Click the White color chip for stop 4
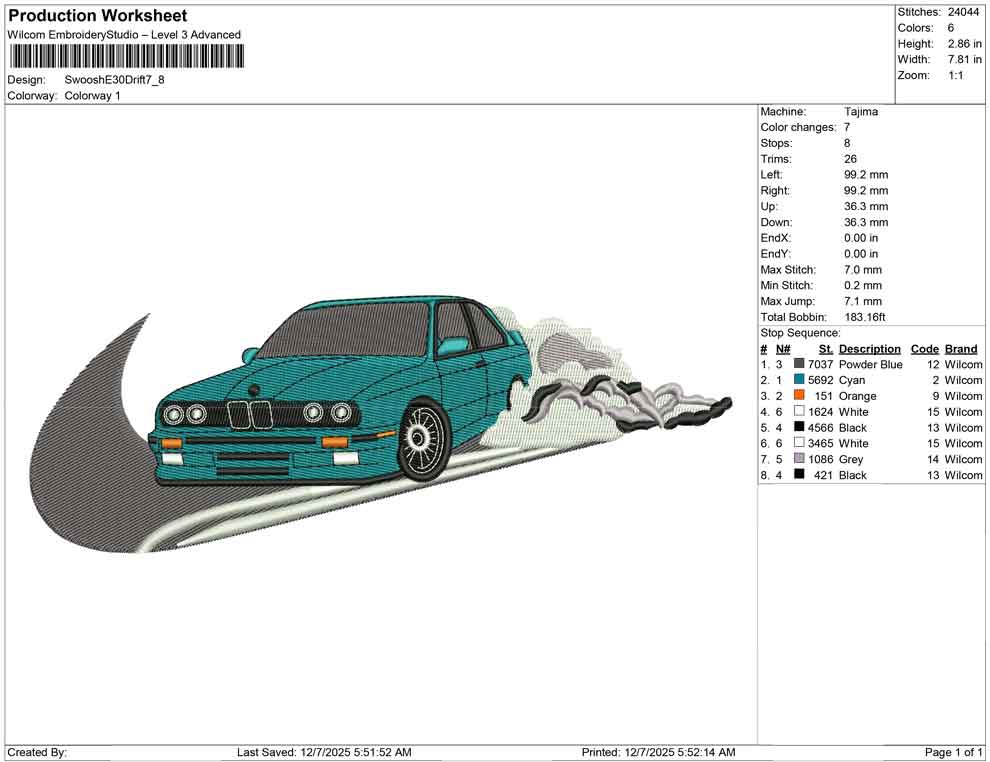 798,412
